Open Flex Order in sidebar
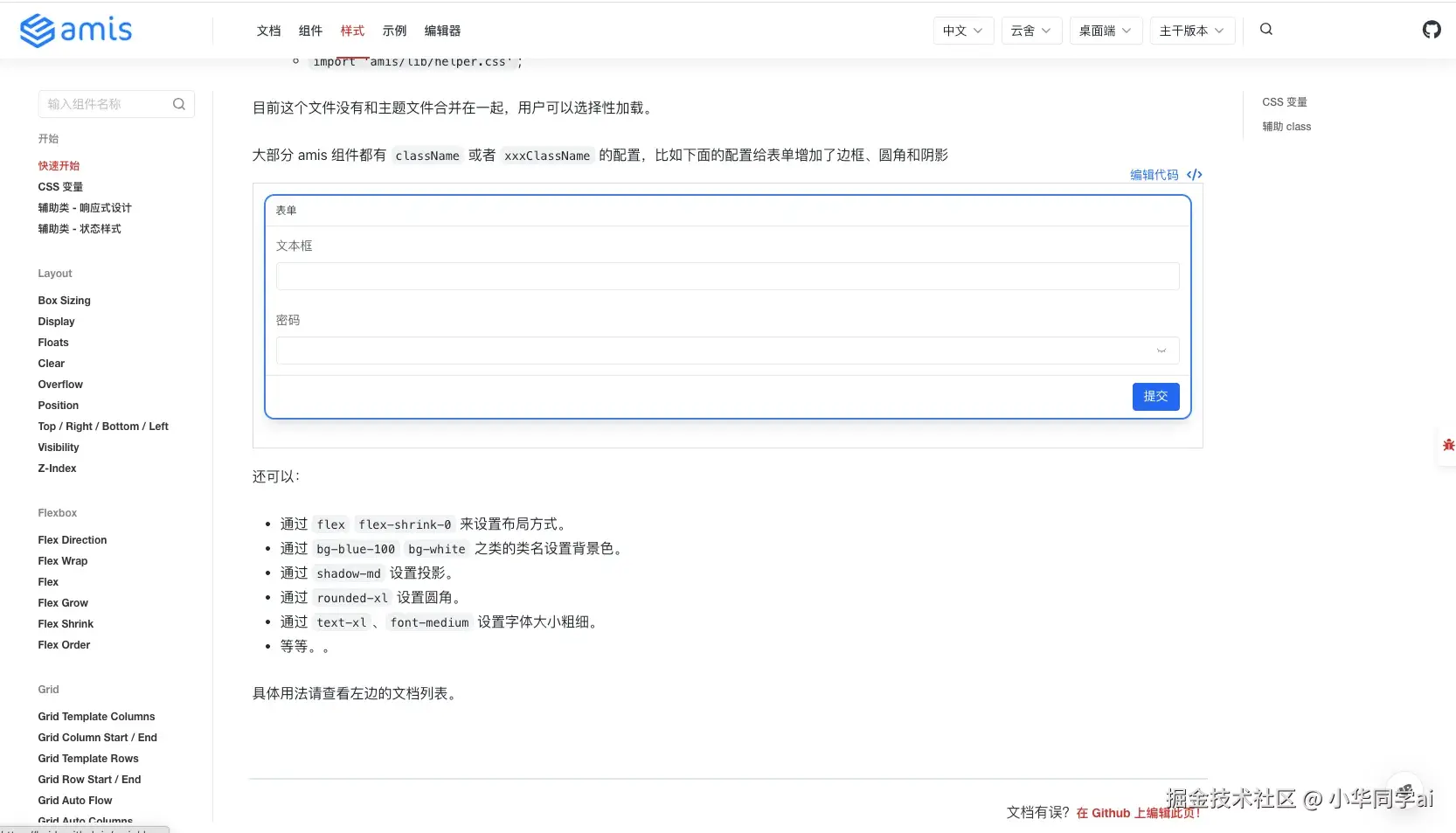Screen dimensions: 1456x833 pos(64,645)
